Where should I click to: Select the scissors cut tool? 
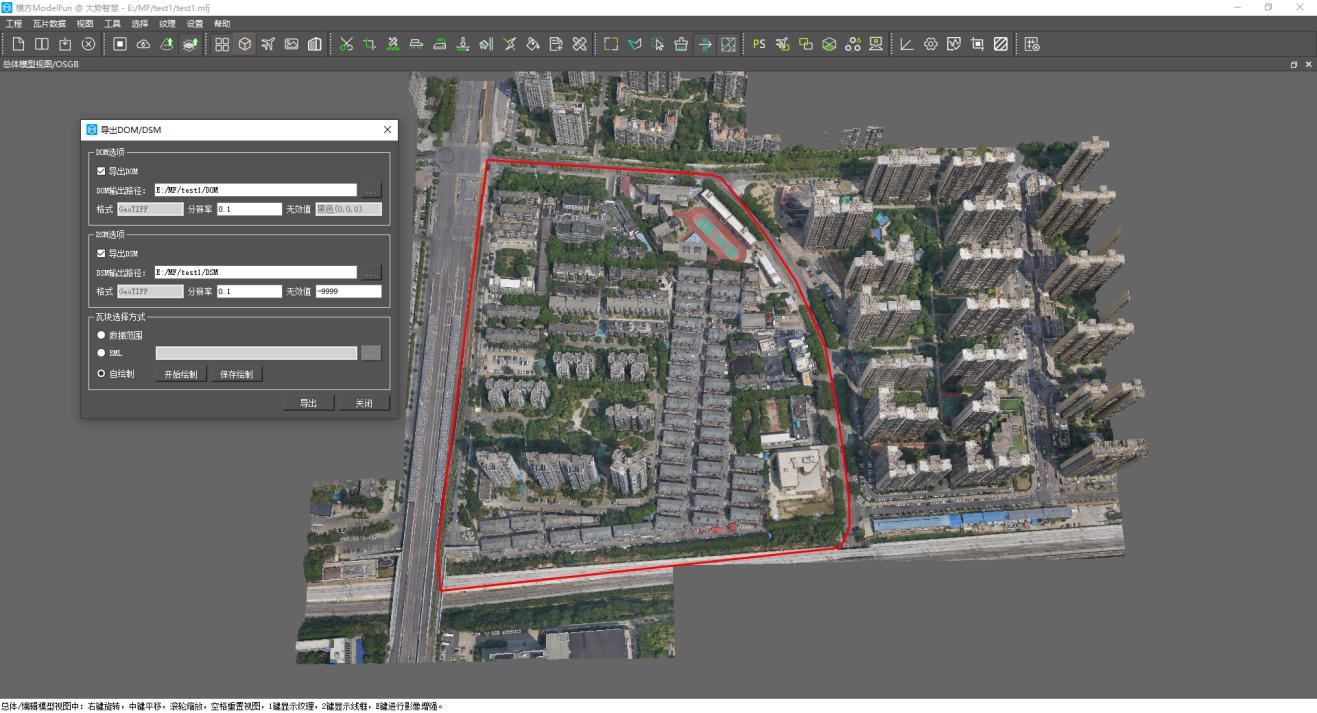pyautogui.click(x=346, y=44)
